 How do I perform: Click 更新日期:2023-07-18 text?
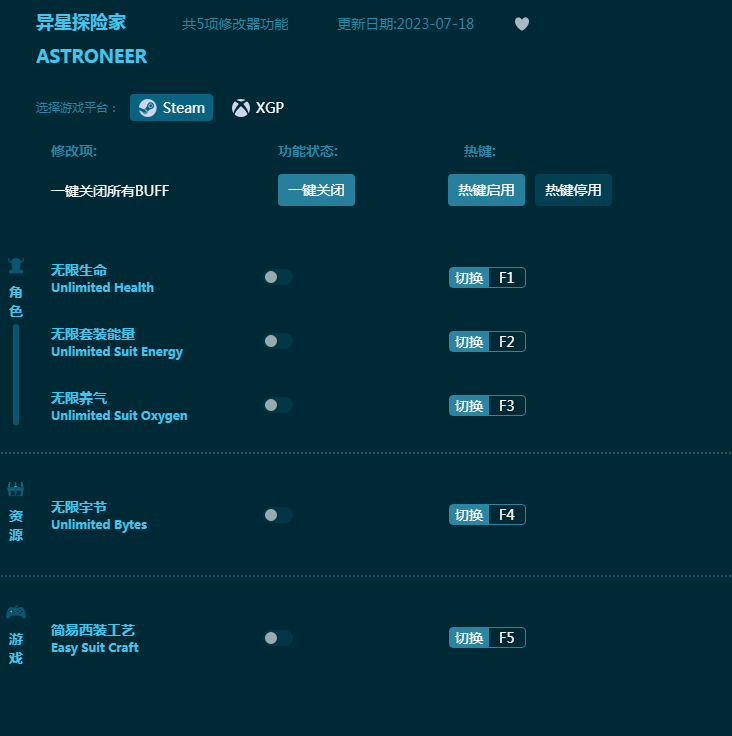[406, 24]
